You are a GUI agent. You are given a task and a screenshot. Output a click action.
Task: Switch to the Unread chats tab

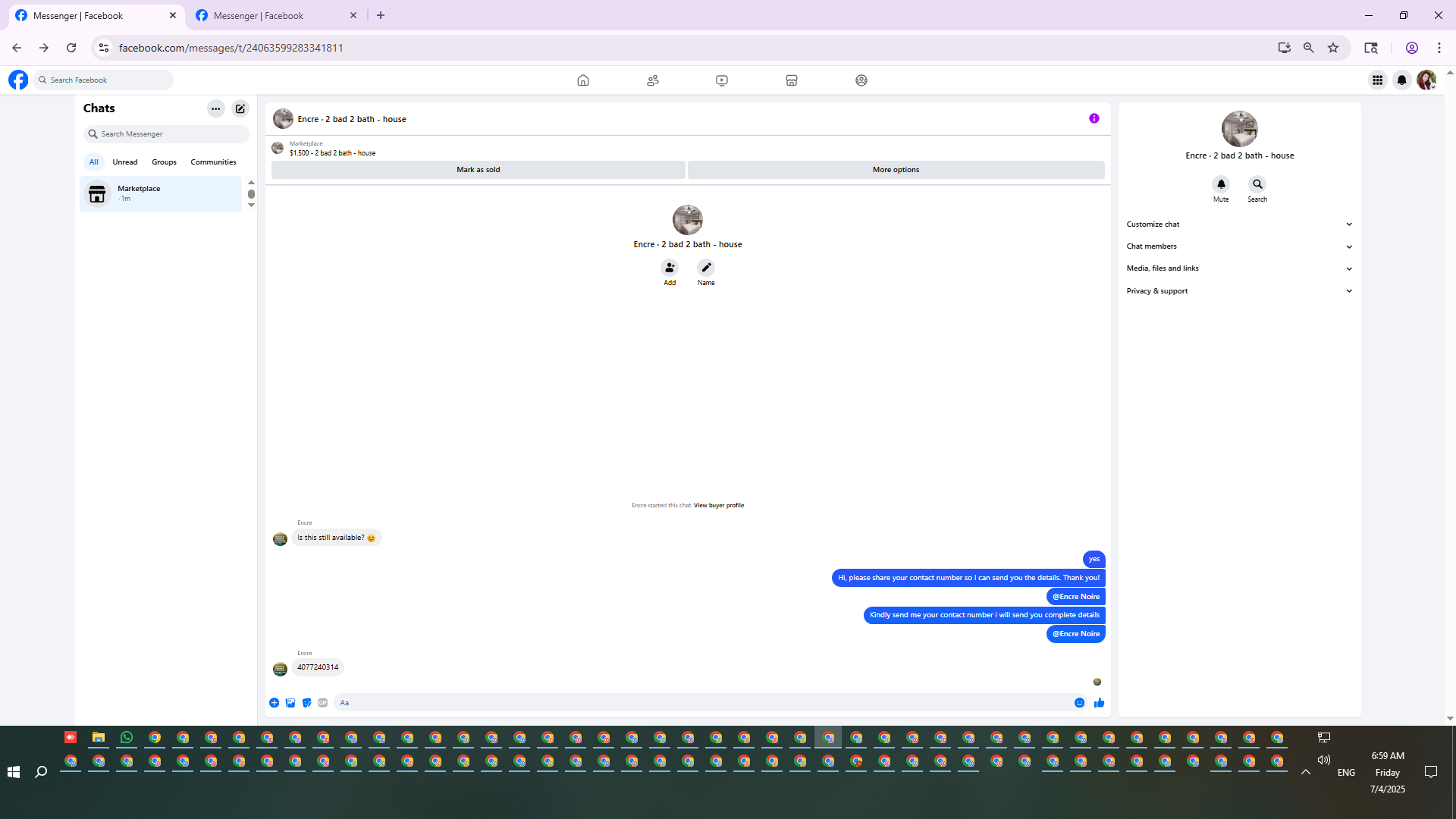(x=125, y=162)
